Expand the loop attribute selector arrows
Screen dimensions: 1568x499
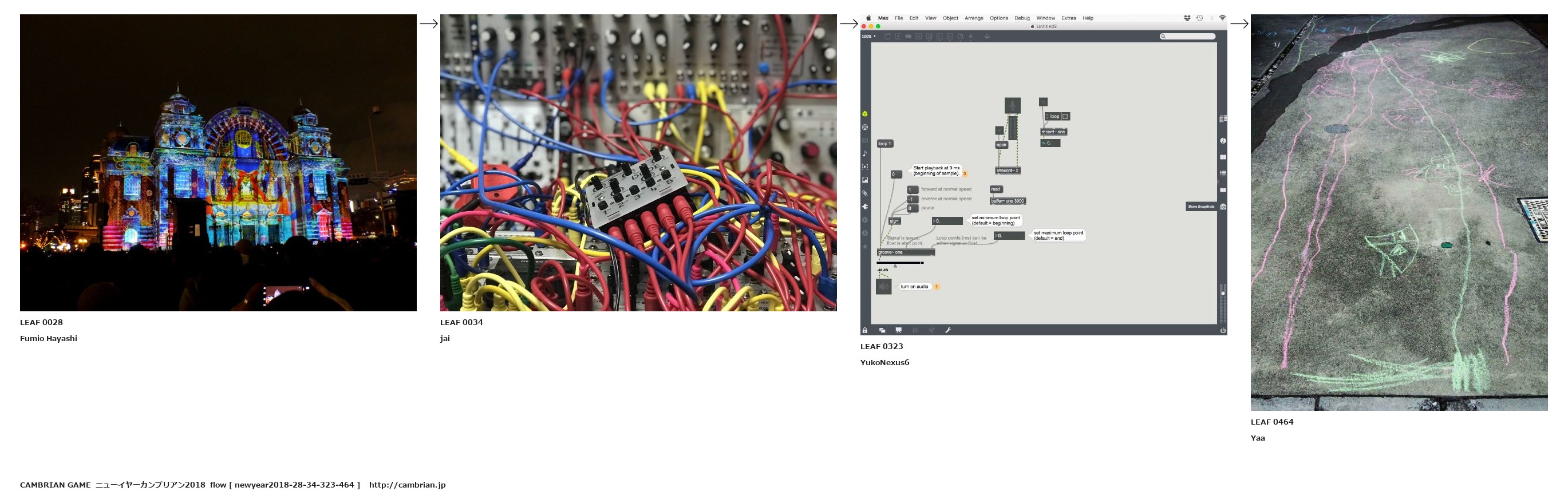pos(1047,116)
